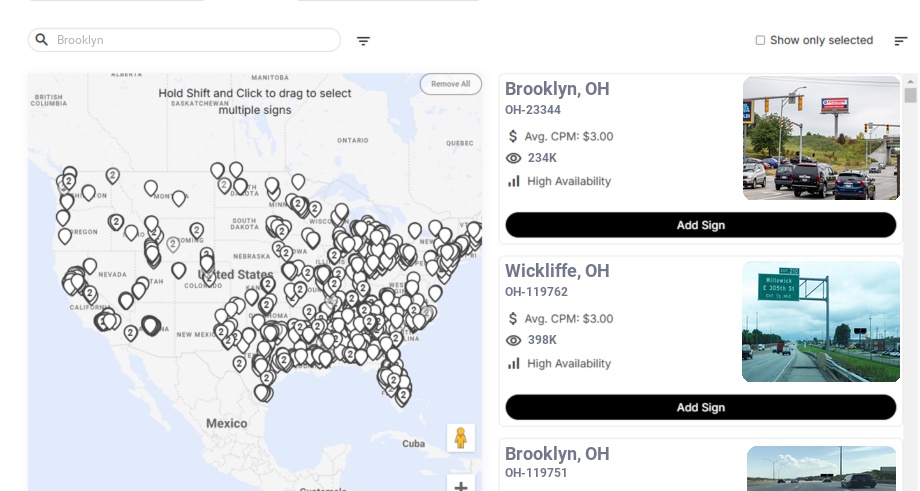Click the search magnifier icon

point(41,40)
